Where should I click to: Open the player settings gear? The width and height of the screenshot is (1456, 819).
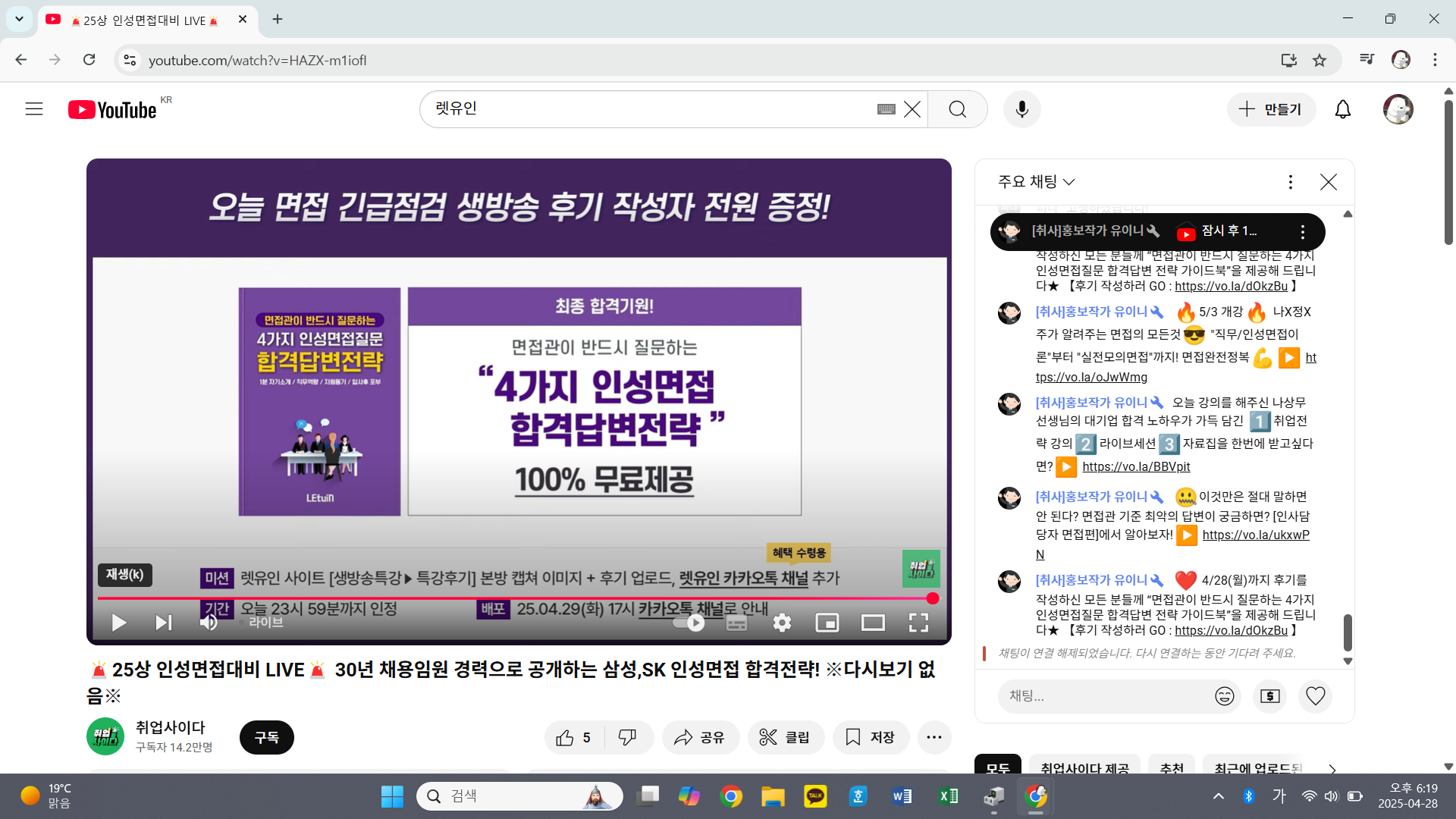pyautogui.click(x=782, y=623)
